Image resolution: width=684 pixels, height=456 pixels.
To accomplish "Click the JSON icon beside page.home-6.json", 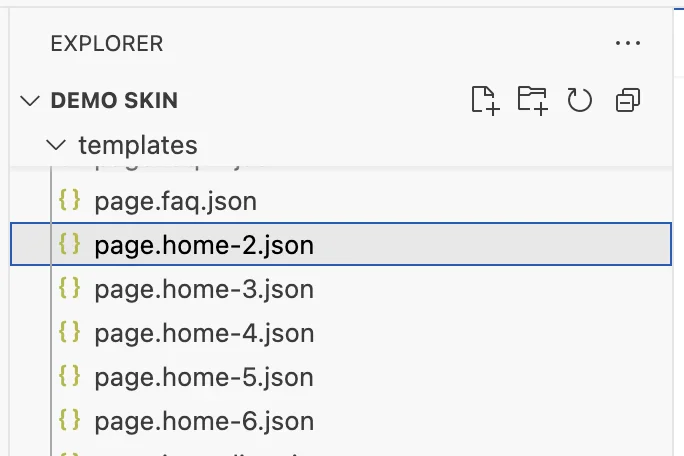I will pyautogui.click(x=70, y=421).
